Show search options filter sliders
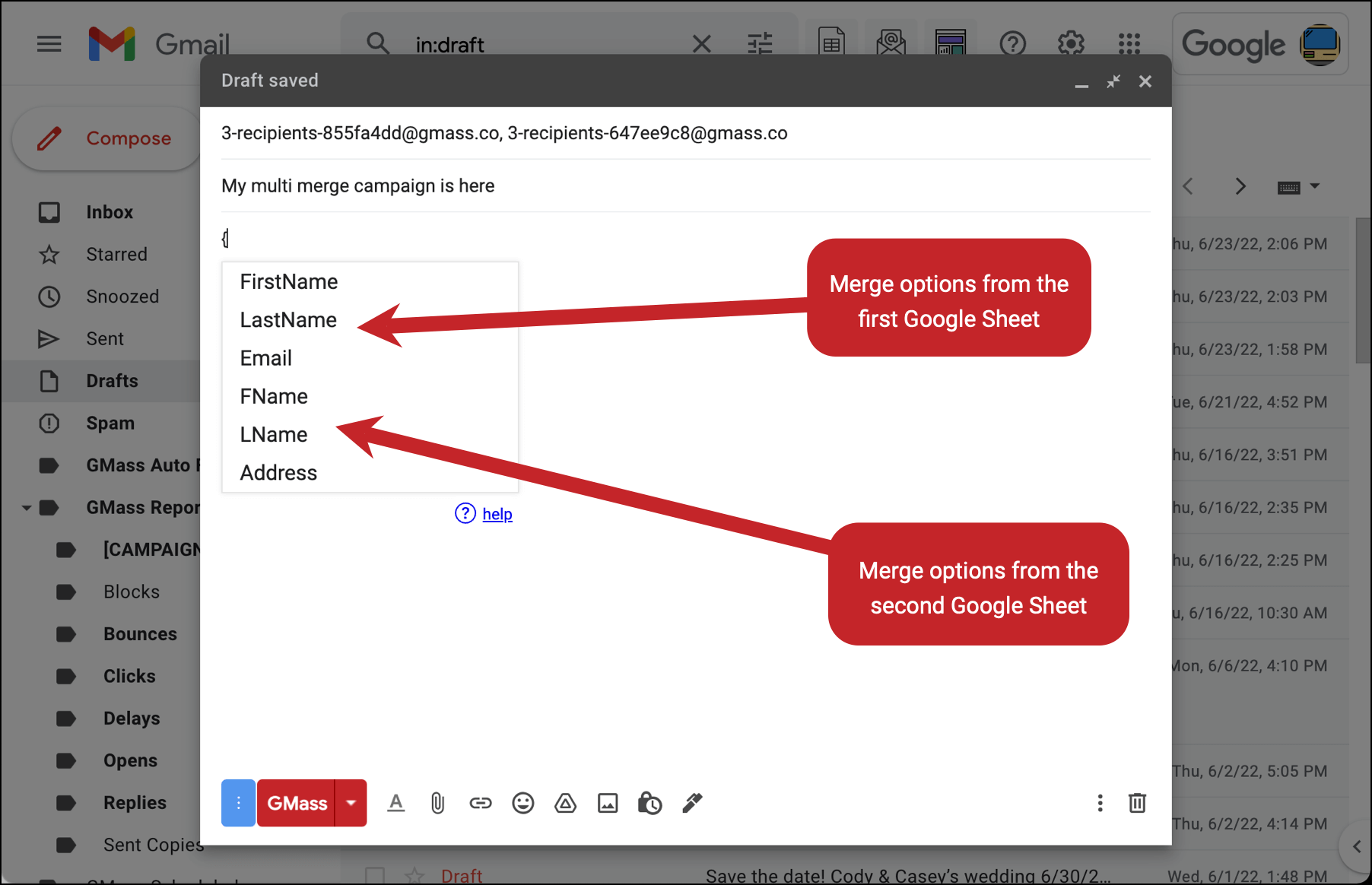 pyautogui.click(x=760, y=44)
